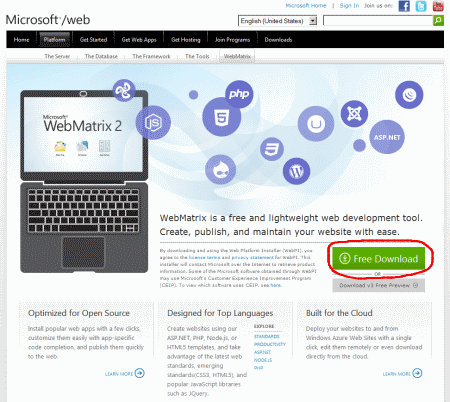450x402 pixels.
Task: Open the Twitter bird icon
Action: click(x=421, y=6)
